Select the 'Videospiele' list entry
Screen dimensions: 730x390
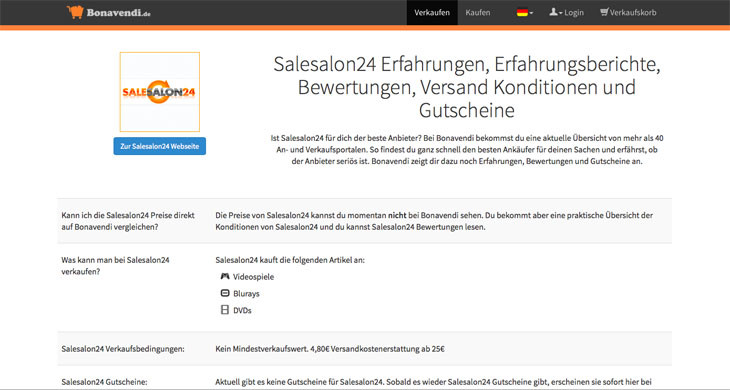(247, 276)
